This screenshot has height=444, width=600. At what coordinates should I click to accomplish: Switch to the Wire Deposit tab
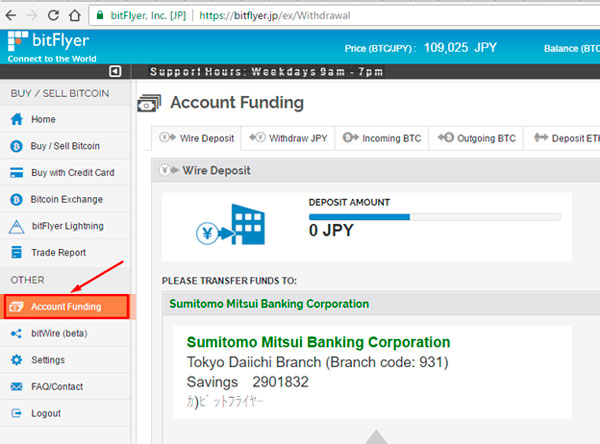tap(196, 138)
